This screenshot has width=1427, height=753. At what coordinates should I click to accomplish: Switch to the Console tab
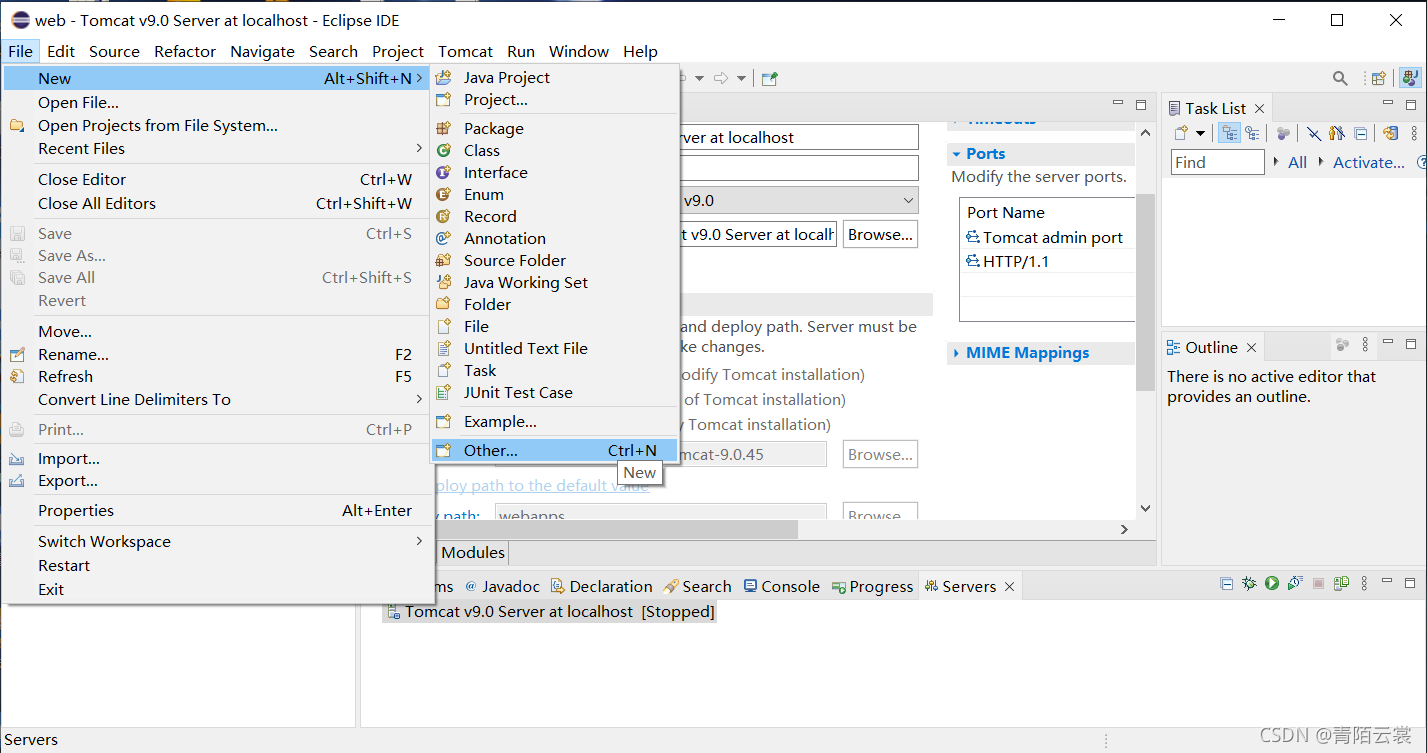click(782, 586)
